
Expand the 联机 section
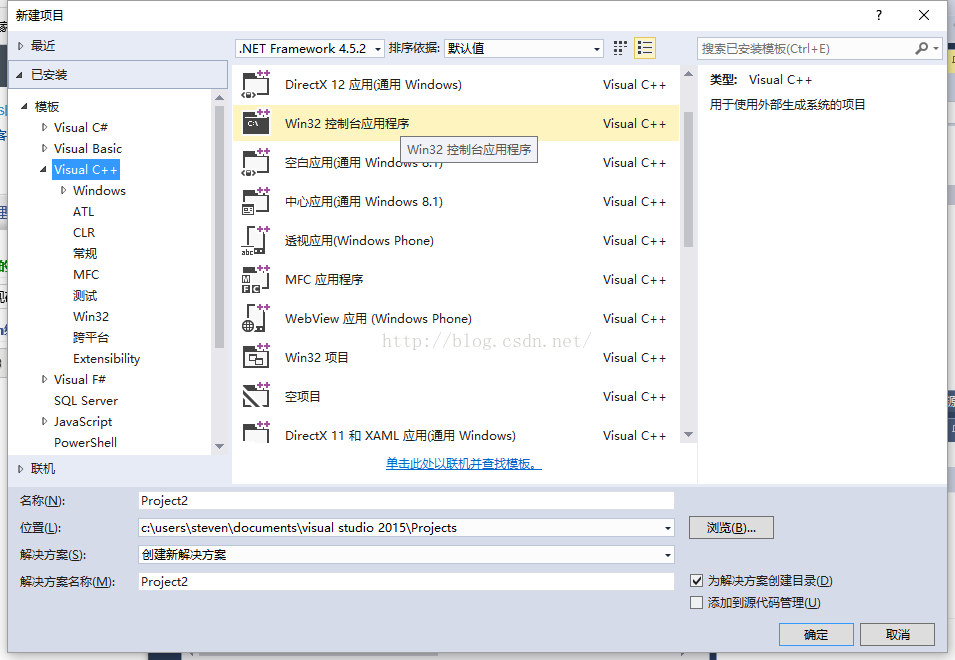point(21,469)
